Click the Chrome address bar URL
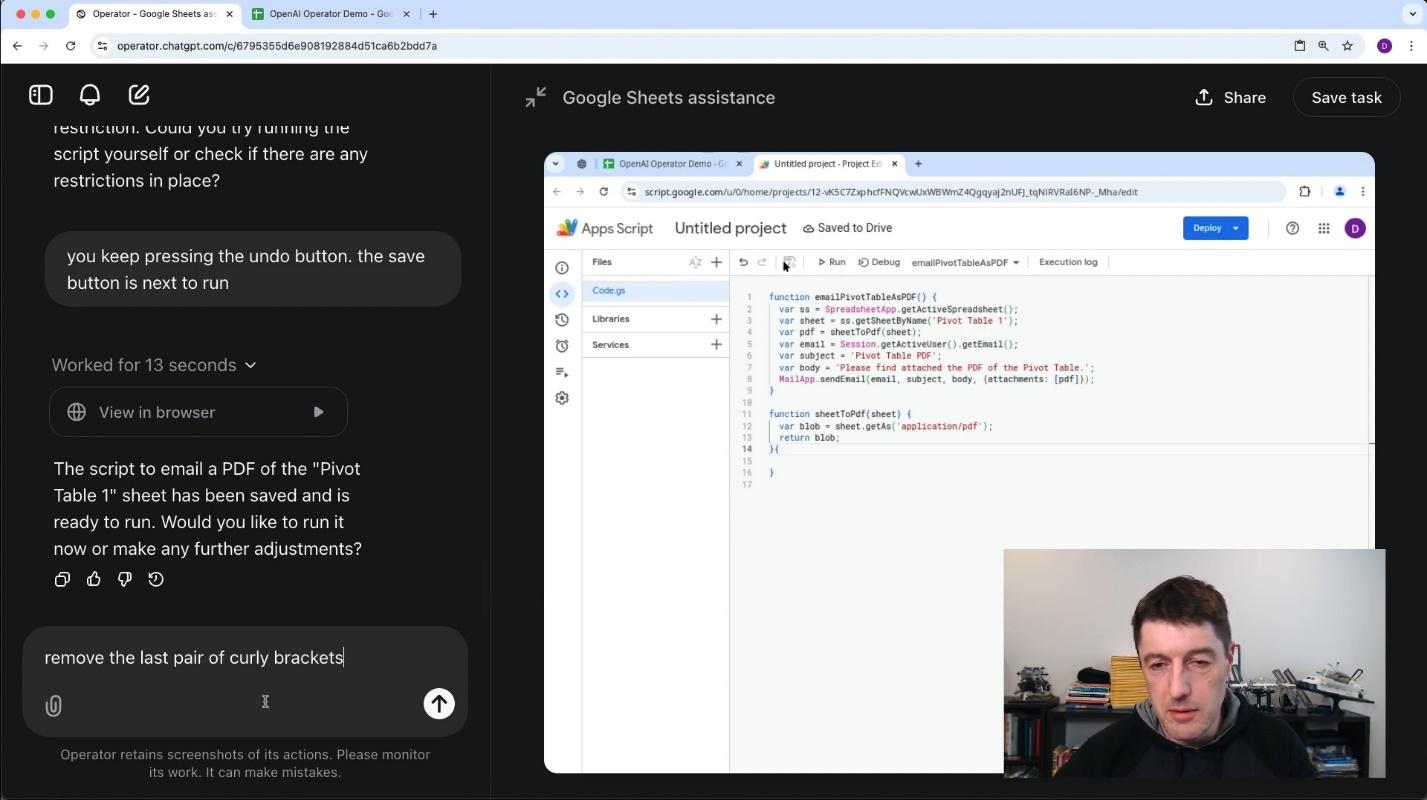 277,46
